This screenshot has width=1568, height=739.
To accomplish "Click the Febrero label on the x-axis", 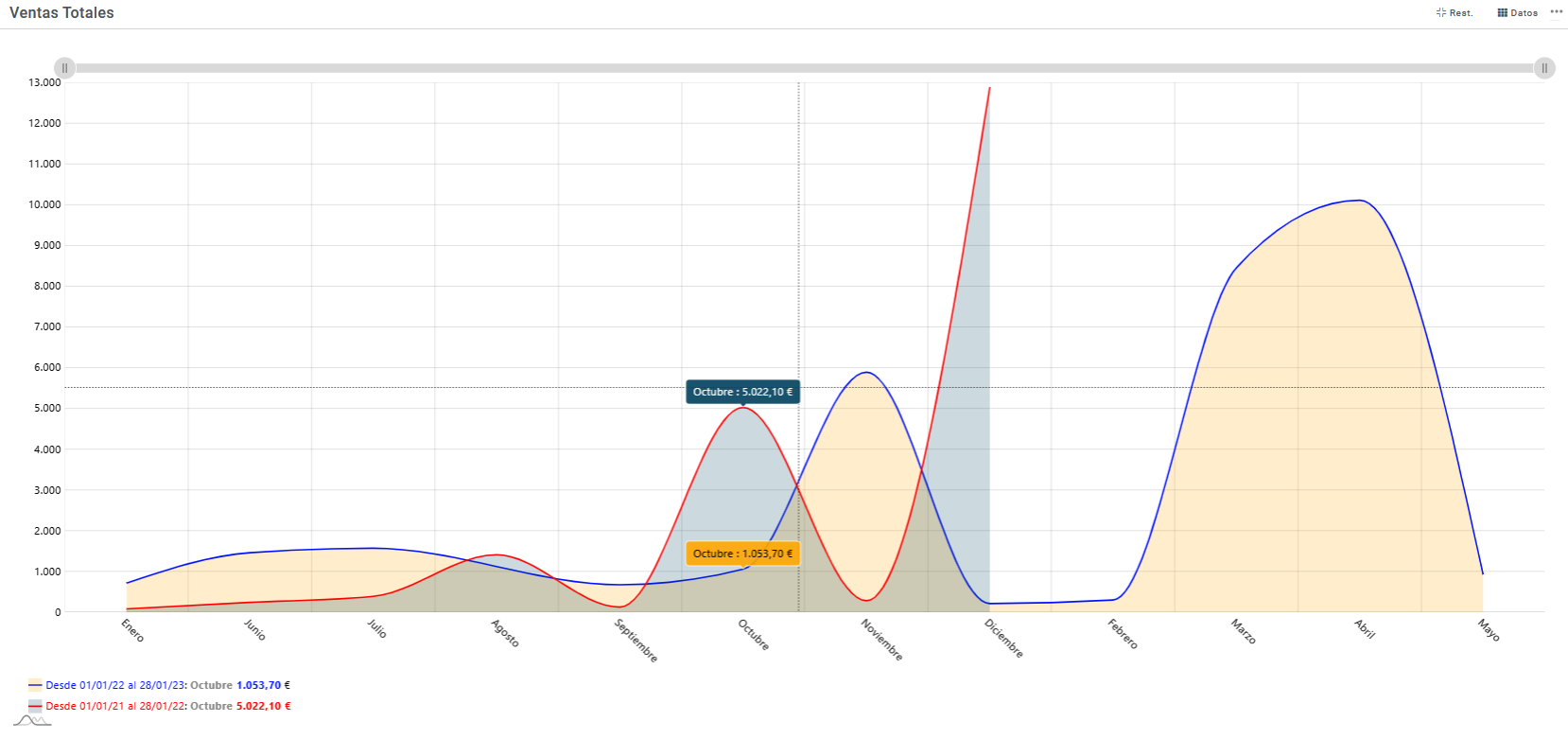I will point(1123,634).
